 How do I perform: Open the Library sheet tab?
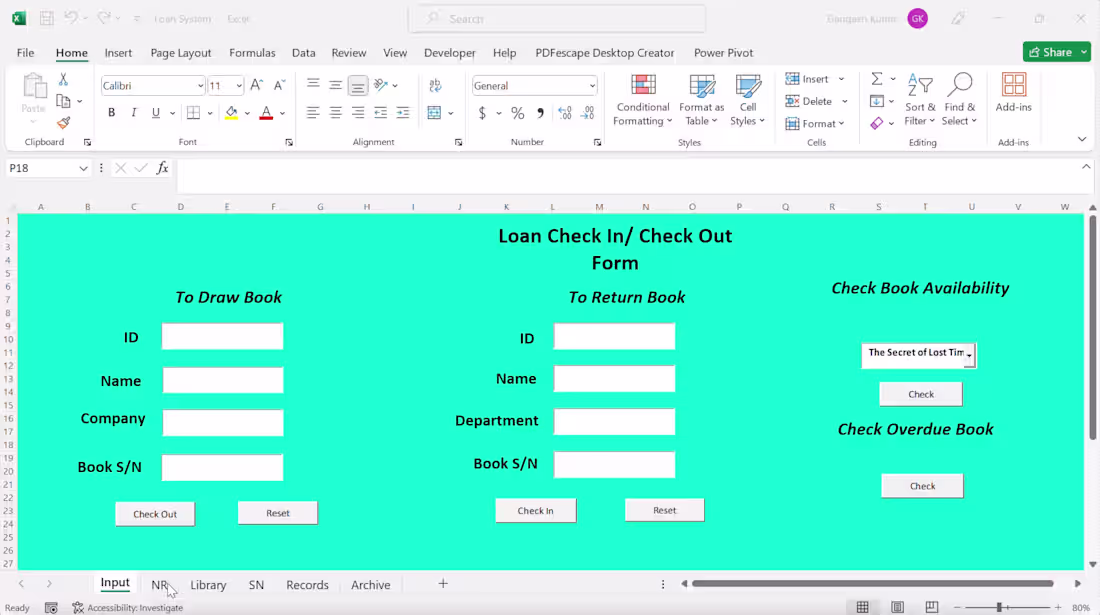[208, 584]
